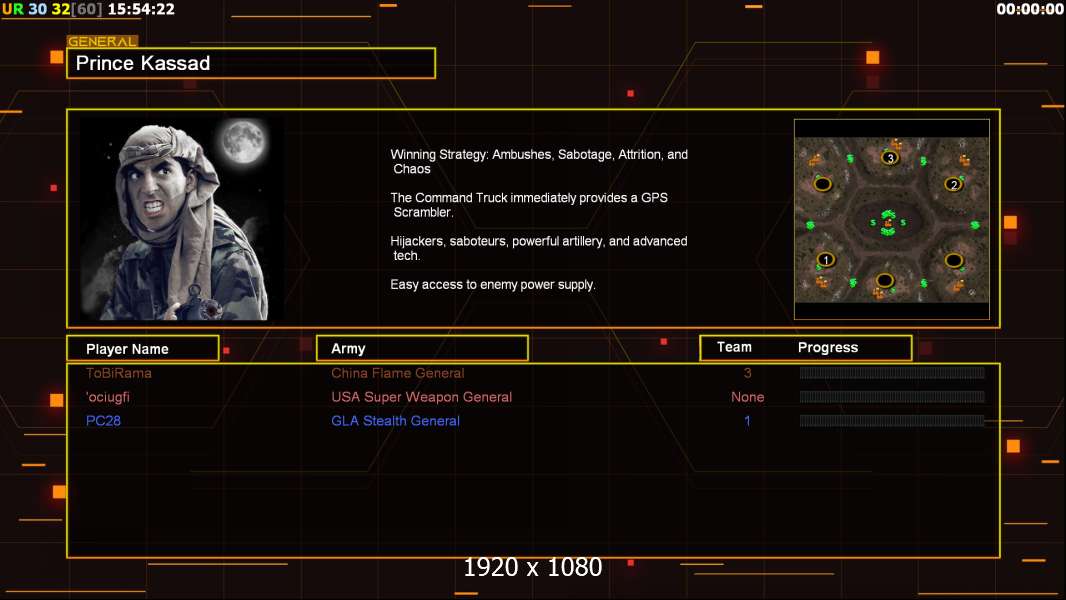Click 'ociugfi's loading progress bar

[892, 396]
